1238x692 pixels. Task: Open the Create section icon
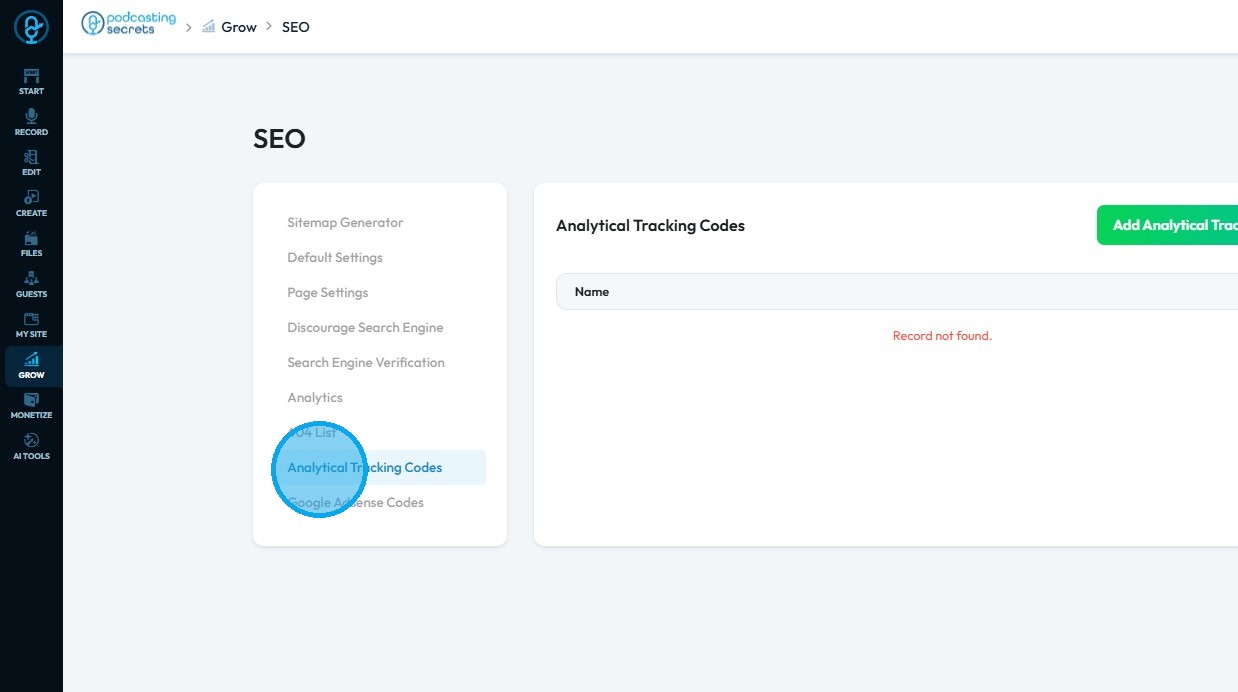click(31, 203)
